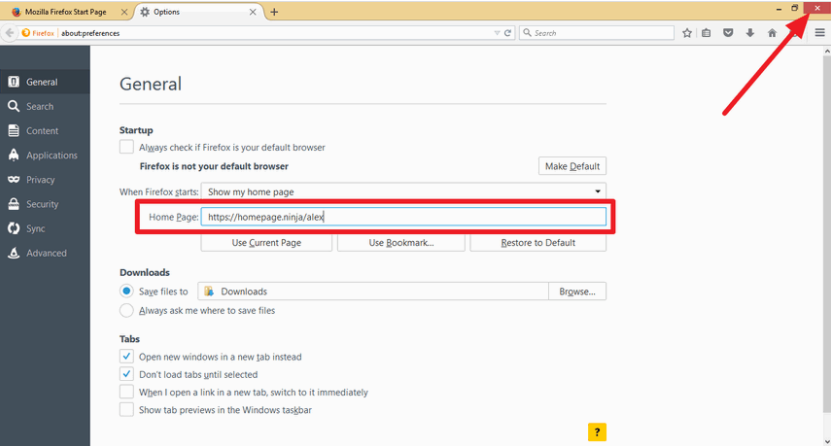Open the General preferences category
Viewport: 831px width, 446px height.
coord(45,82)
